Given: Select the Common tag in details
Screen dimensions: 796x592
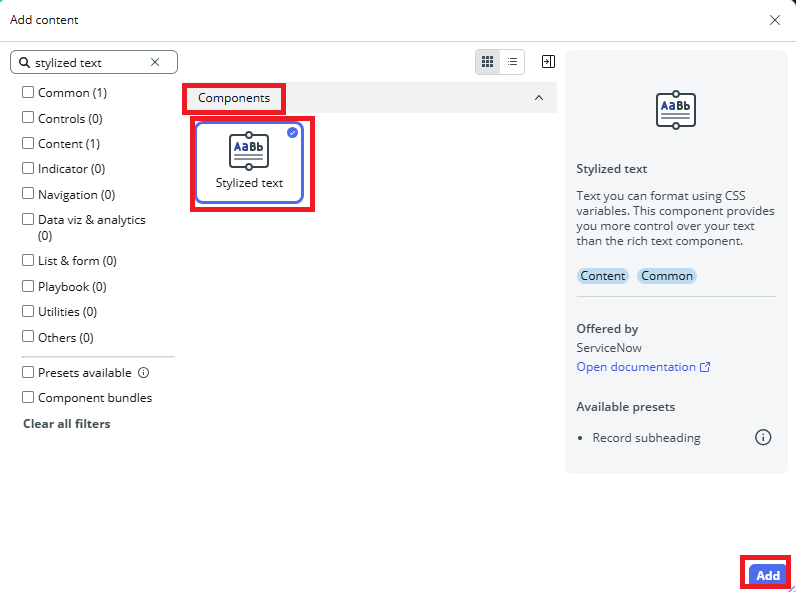Looking at the screenshot, I should point(667,276).
